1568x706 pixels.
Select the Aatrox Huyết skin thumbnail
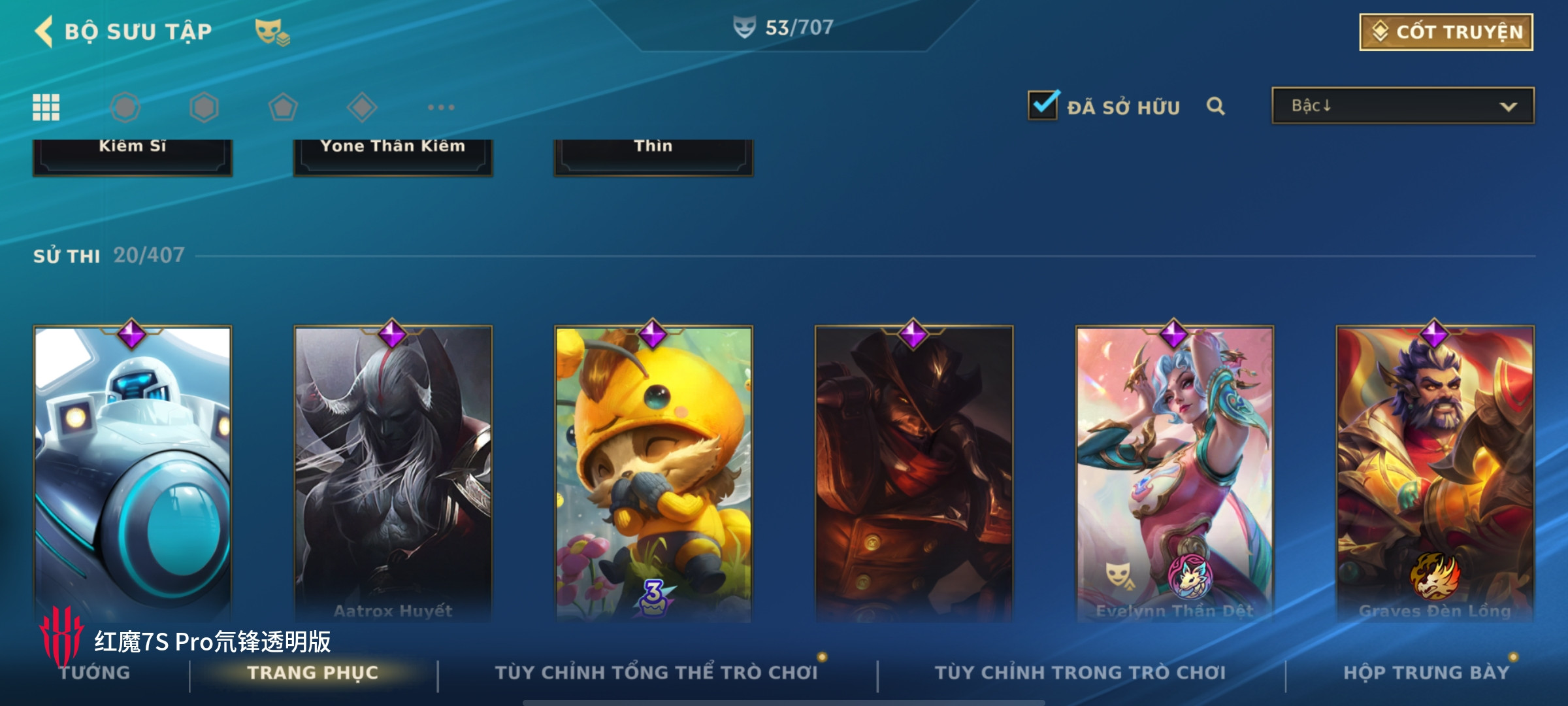coord(393,472)
